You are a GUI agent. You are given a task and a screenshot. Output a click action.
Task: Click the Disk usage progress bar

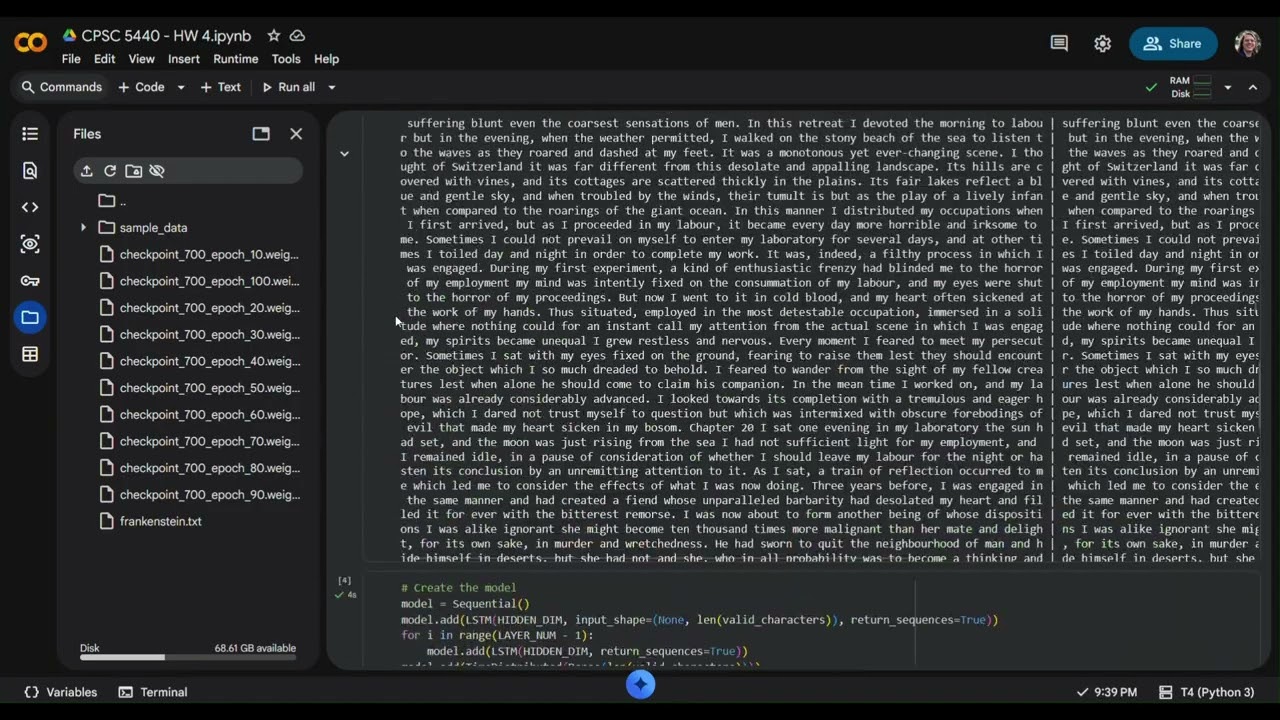188,657
